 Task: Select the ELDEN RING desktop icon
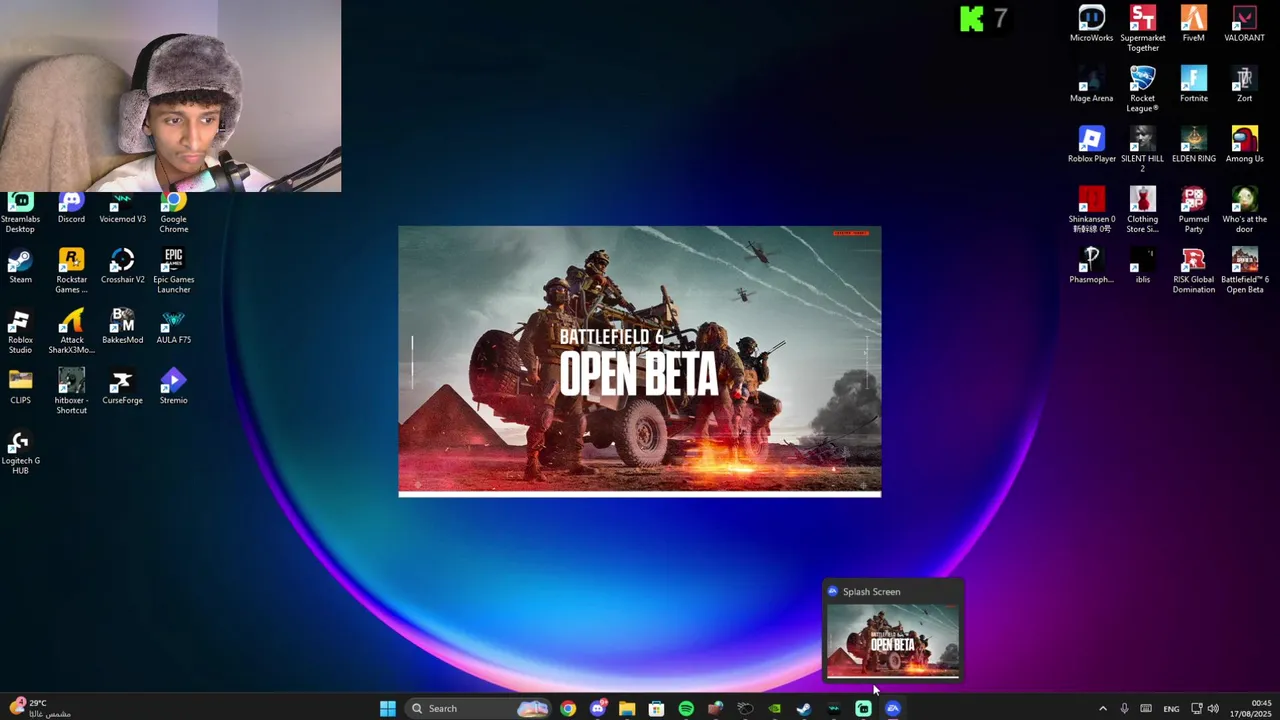(1193, 145)
